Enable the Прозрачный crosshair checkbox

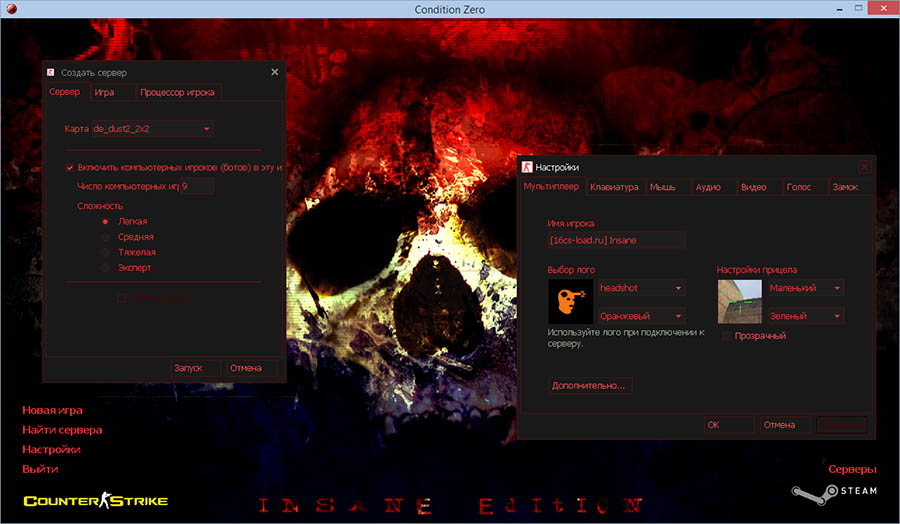[x=727, y=336]
